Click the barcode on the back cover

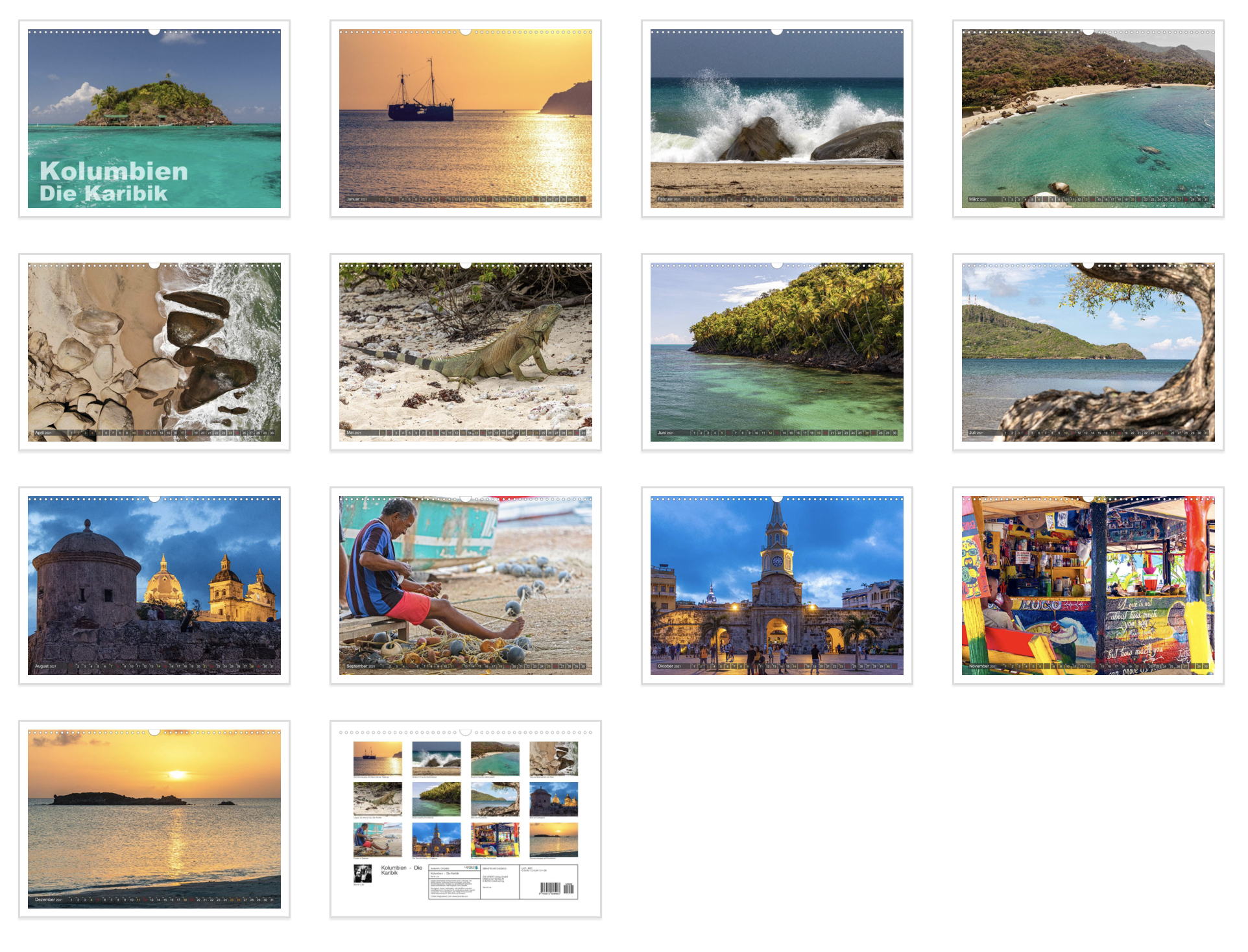tap(557, 888)
